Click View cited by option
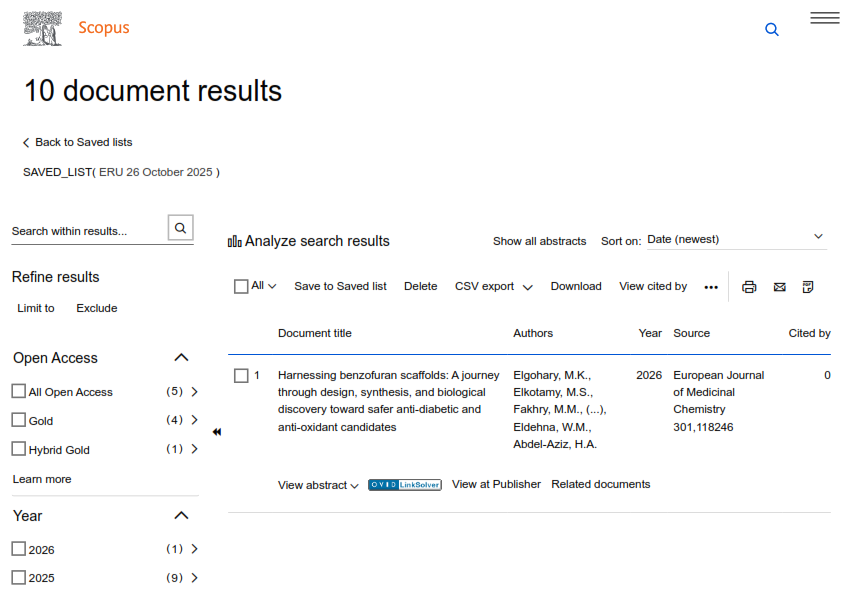 point(653,286)
